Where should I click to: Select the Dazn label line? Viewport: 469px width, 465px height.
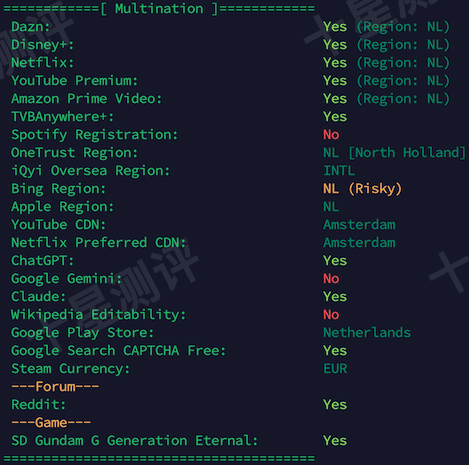point(31,26)
